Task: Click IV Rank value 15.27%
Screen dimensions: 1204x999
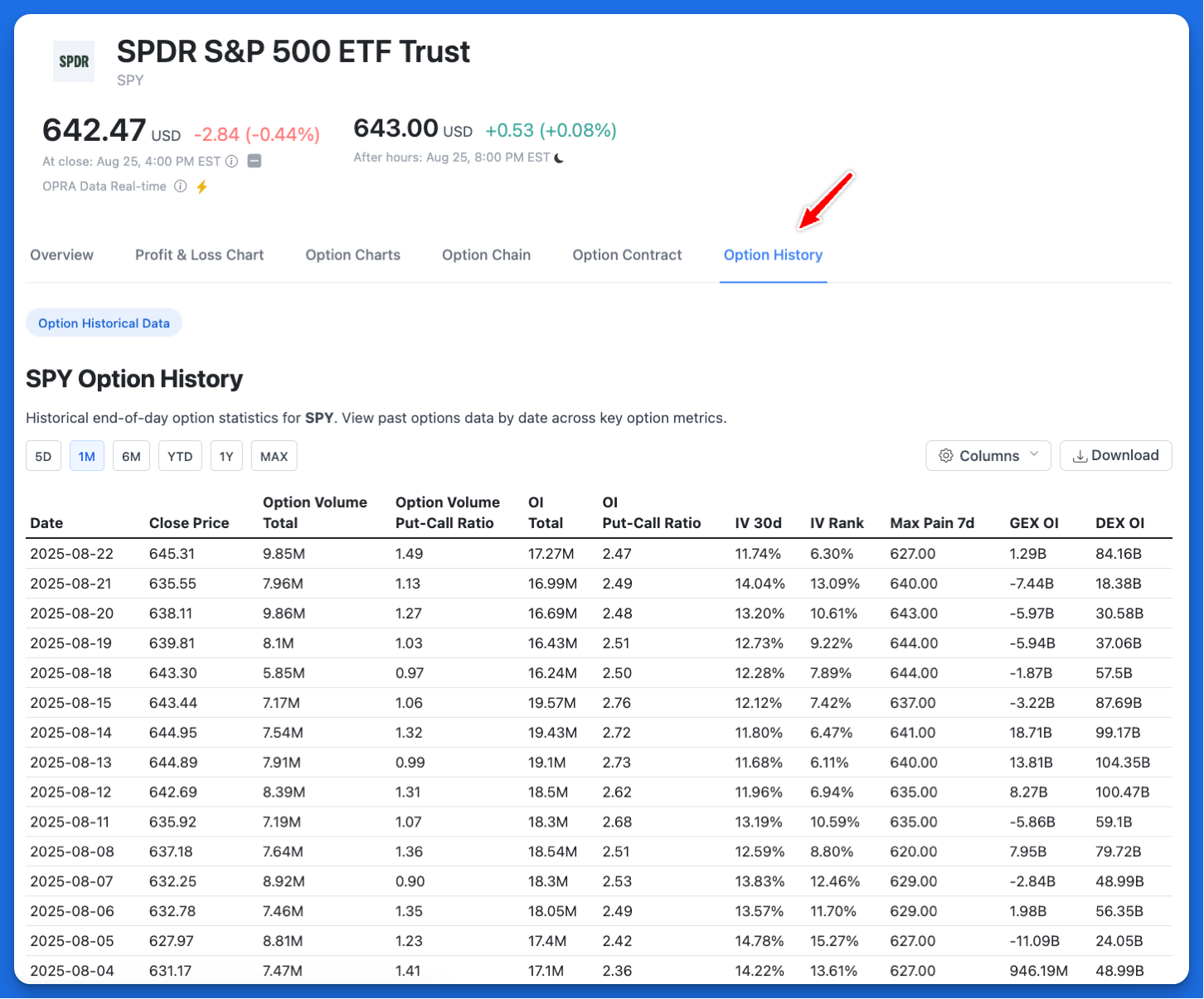Action: click(x=834, y=942)
